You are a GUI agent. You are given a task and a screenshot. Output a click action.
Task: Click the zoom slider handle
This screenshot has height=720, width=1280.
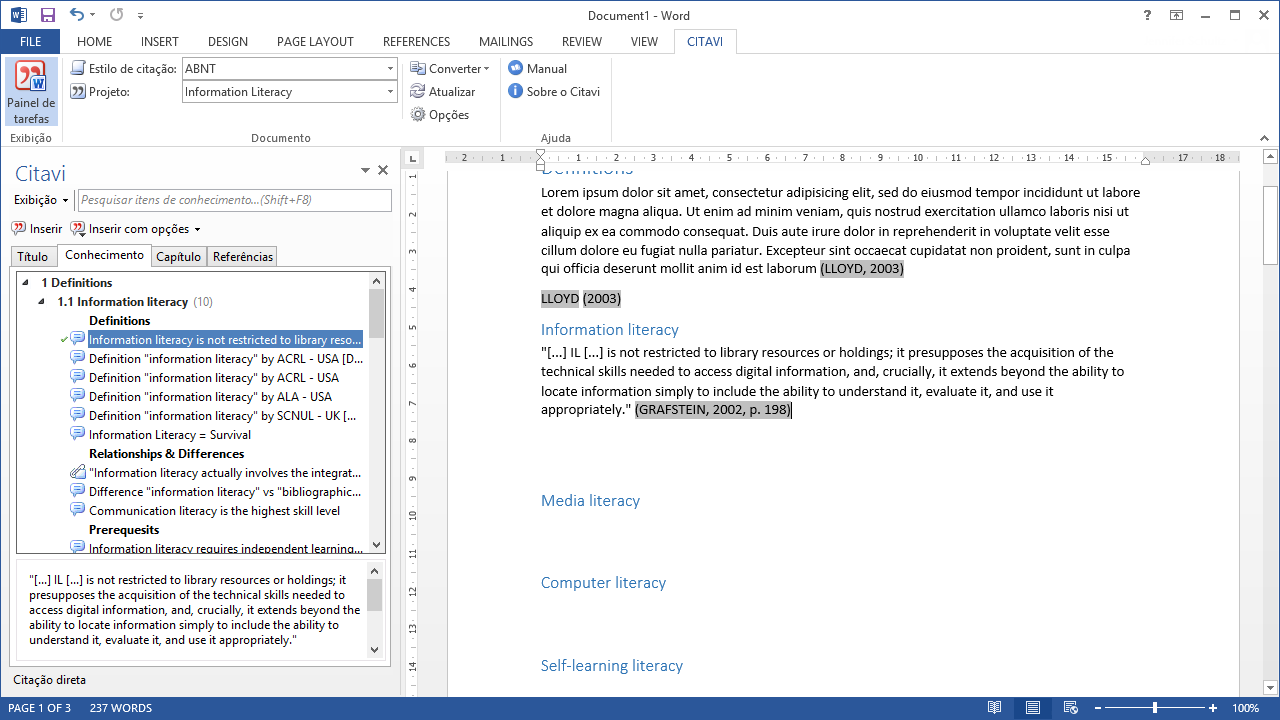tap(1155, 708)
